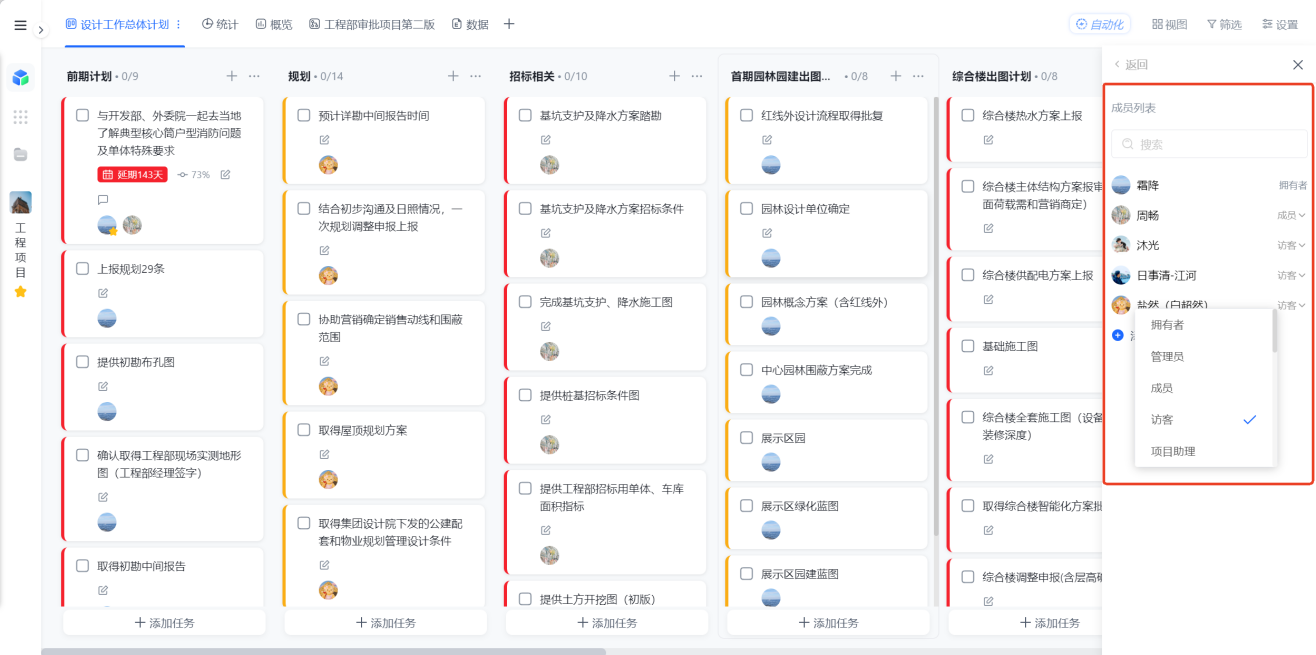1316x655 pixels.
Task: Click edit icon under 完成基坑支护、降水施工图
Action: point(546,326)
